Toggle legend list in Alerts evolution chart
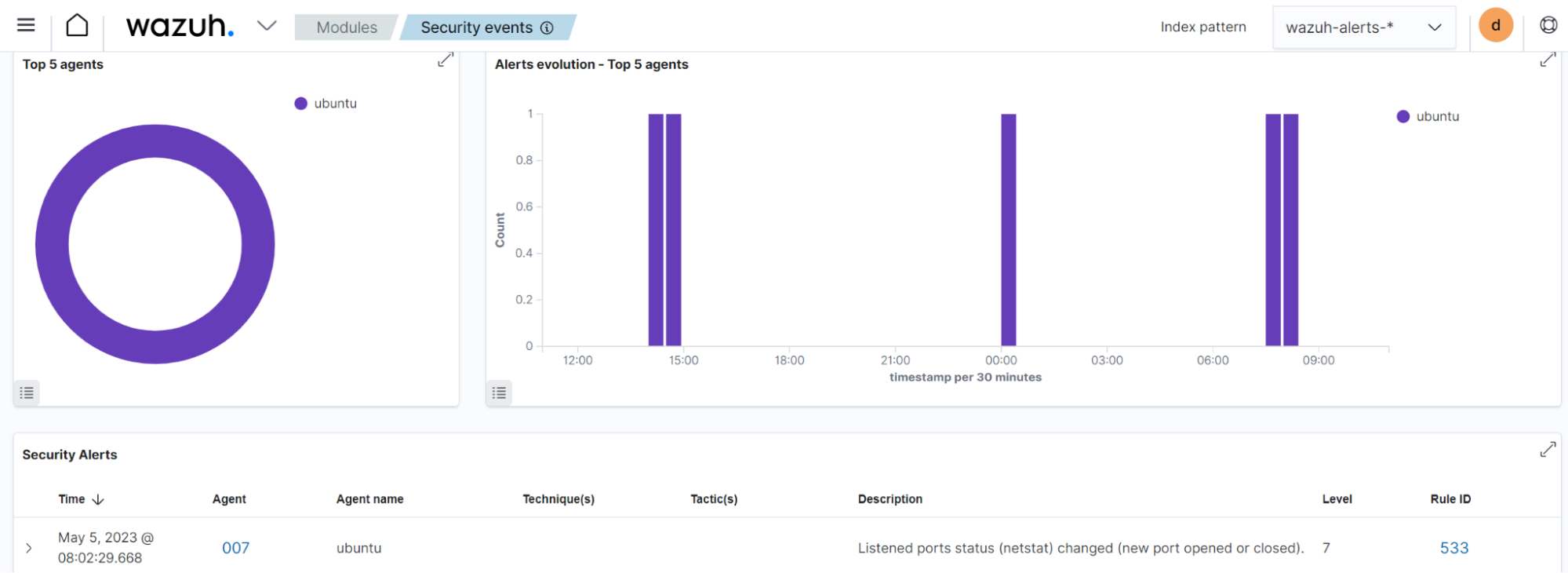The image size is (1568, 573). (499, 392)
